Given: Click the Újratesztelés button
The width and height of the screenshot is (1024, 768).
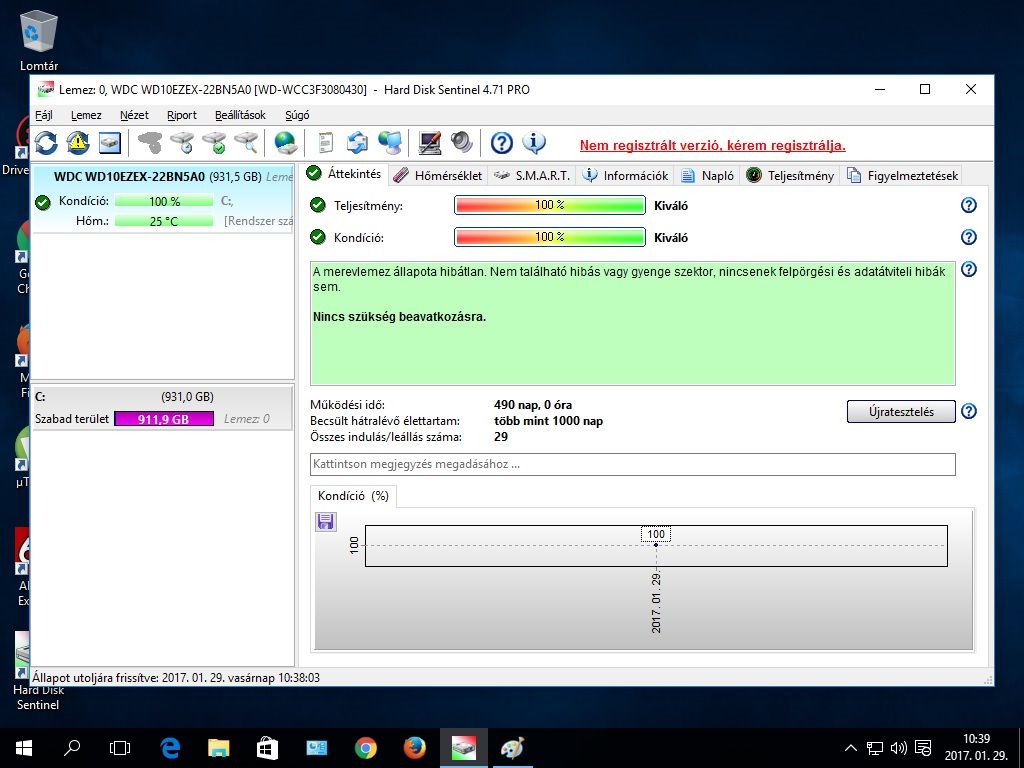Looking at the screenshot, I should click(x=901, y=411).
